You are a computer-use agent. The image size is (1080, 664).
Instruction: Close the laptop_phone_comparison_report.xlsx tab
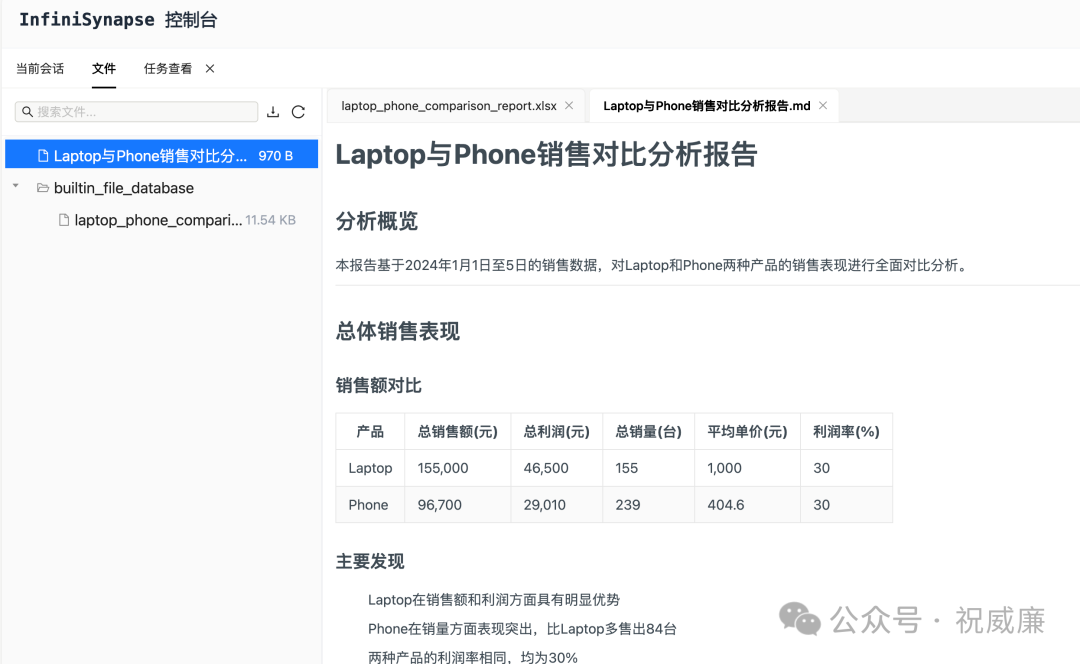click(x=568, y=105)
